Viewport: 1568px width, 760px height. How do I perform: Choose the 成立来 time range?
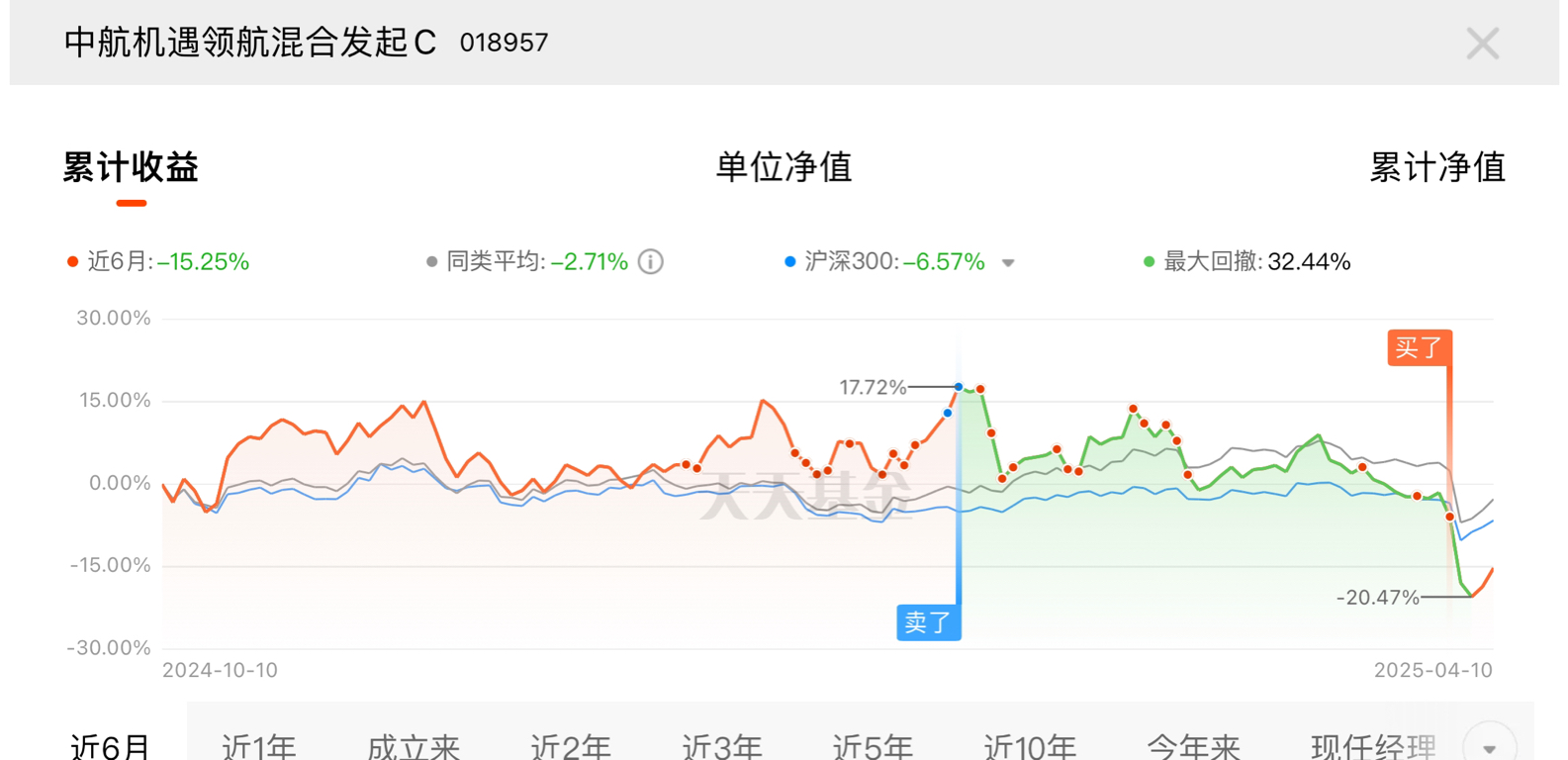pos(414,746)
